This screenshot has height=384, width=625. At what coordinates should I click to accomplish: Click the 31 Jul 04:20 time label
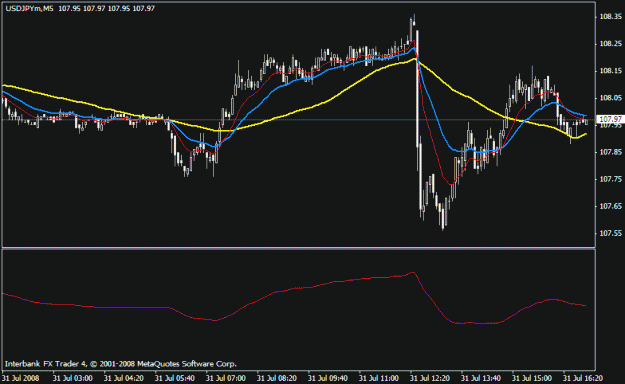pyautogui.click(x=124, y=378)
